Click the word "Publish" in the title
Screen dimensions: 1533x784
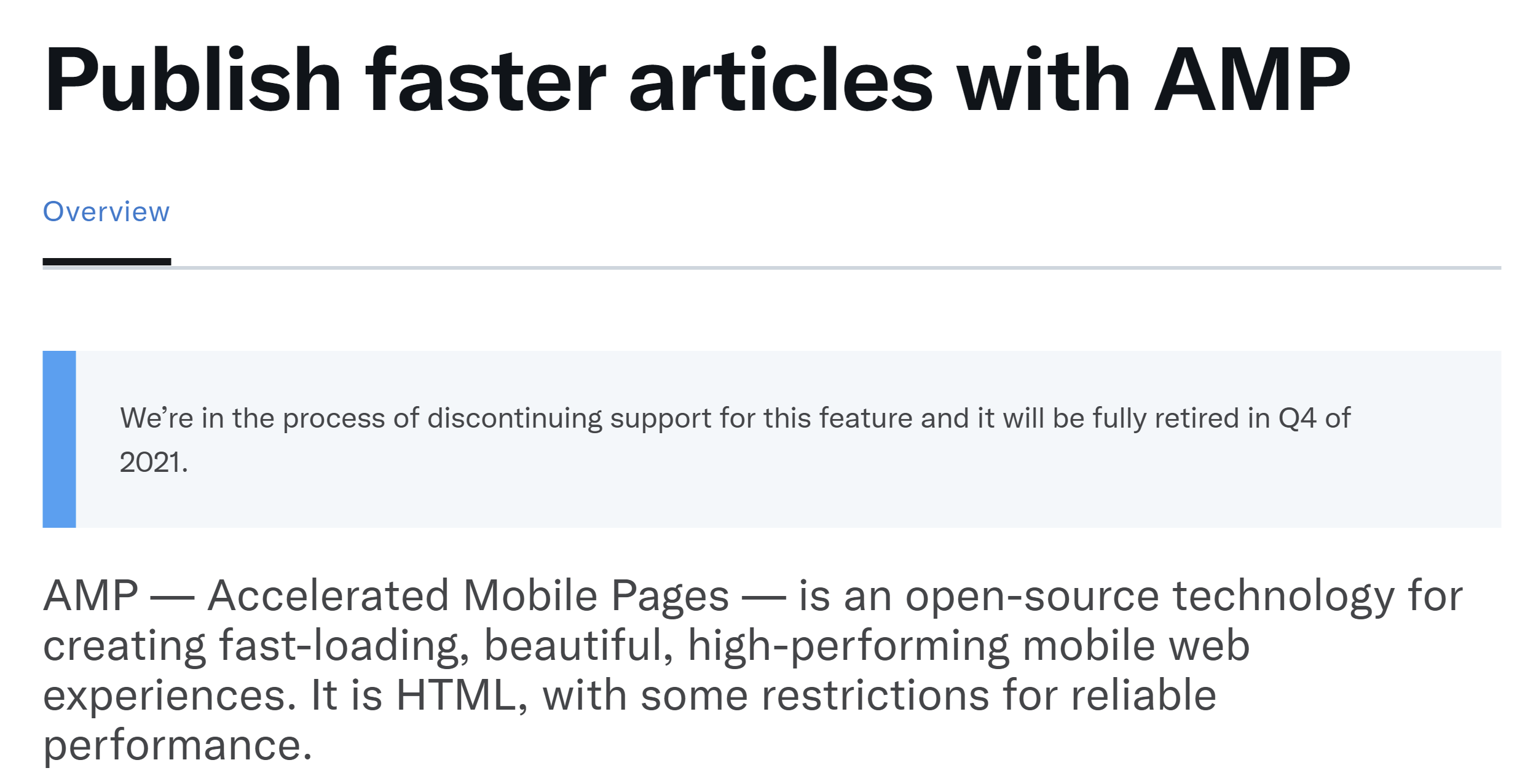[x=192, y=80]
